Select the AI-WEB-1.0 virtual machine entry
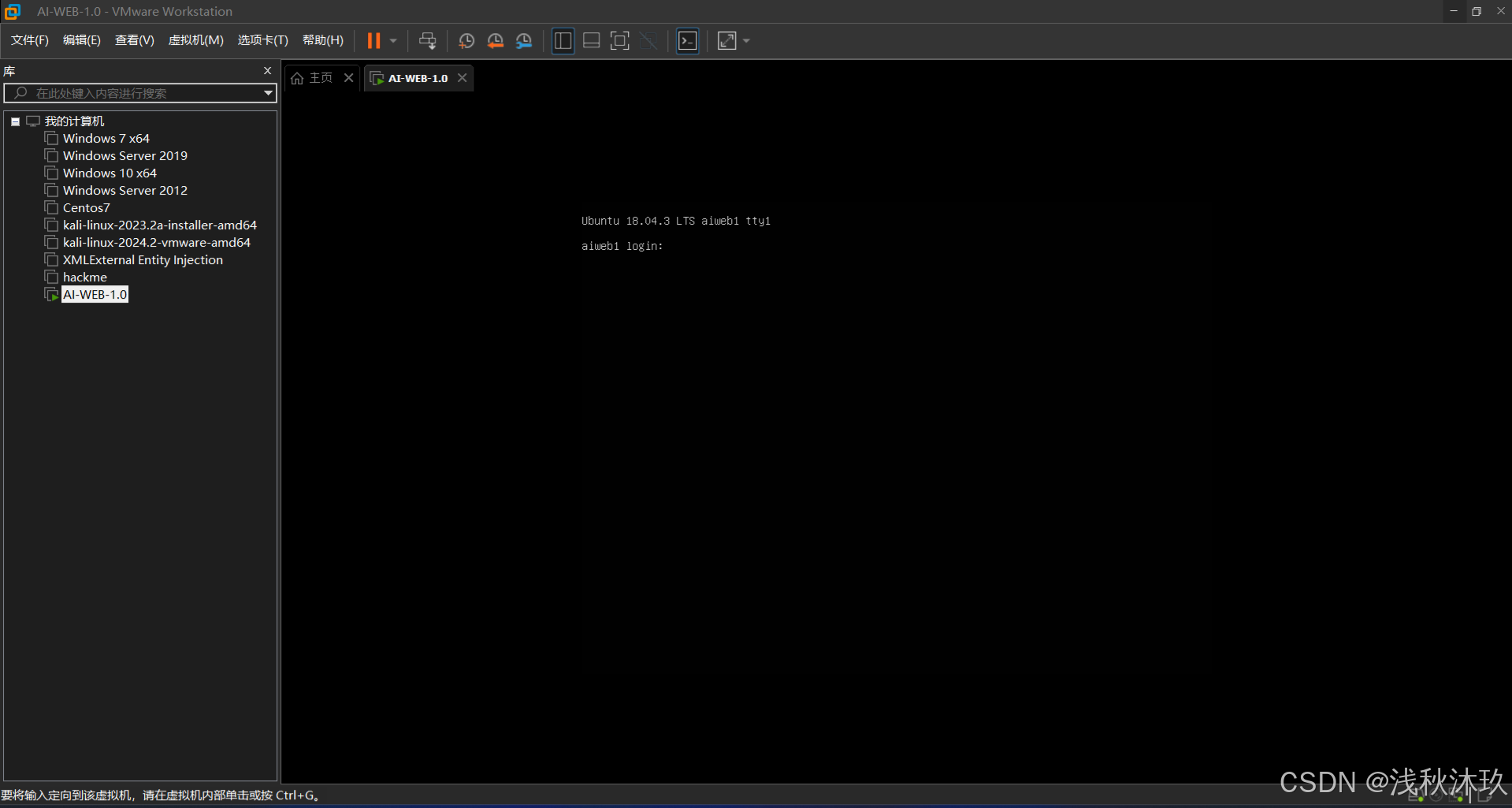This screenshot has height=808, width=1512. coord(95,295)
